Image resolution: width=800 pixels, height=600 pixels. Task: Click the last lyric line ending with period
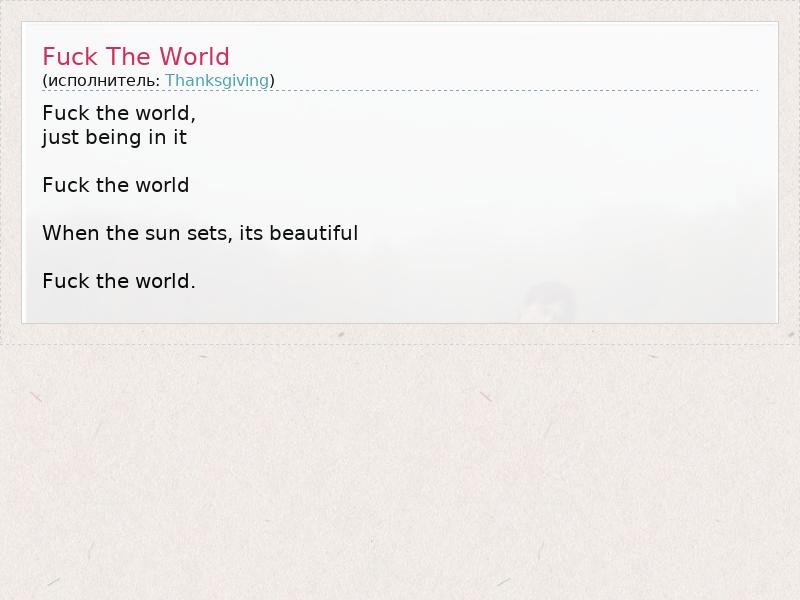click(119, 281)
